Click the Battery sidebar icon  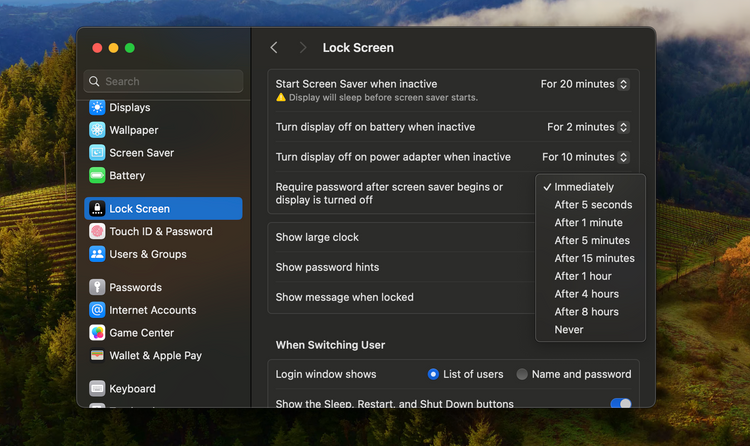tap(97, 176)
